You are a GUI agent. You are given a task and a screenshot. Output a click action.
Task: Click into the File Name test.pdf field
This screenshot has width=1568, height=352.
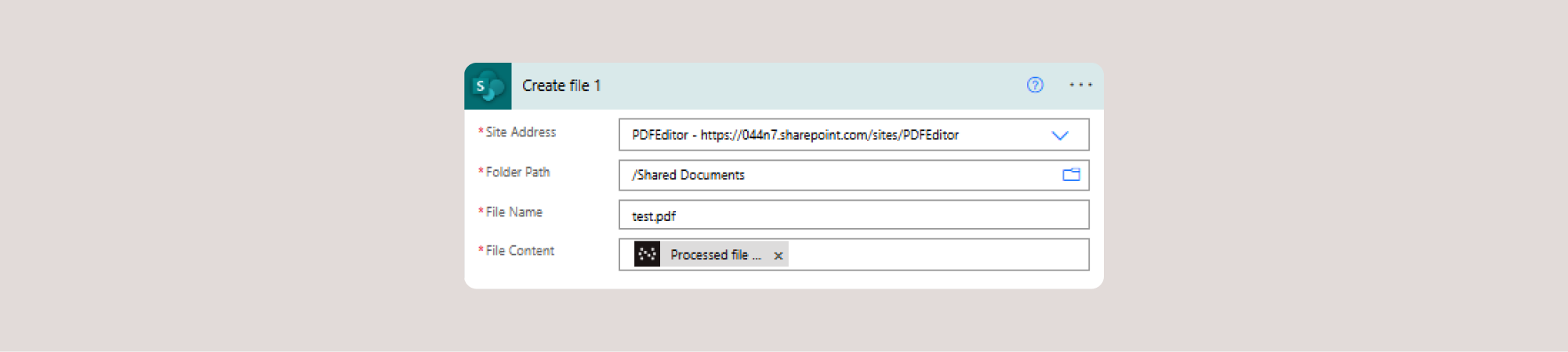853,216
